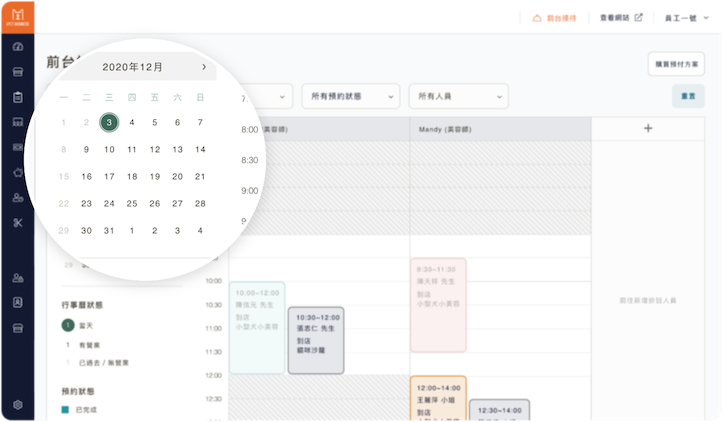723x422 pixels.
Task: Click the external link icon beside 查看網站
Action: (x=639, y=18)
